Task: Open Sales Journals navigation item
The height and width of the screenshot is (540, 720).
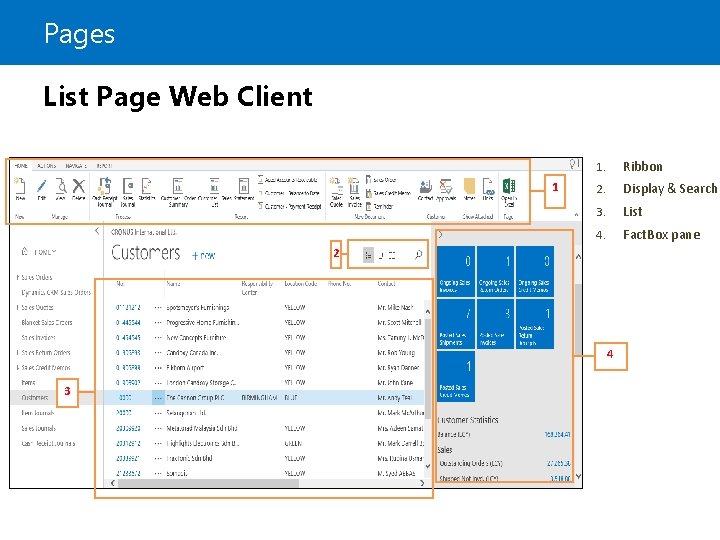Action: [x=39, y=428]
